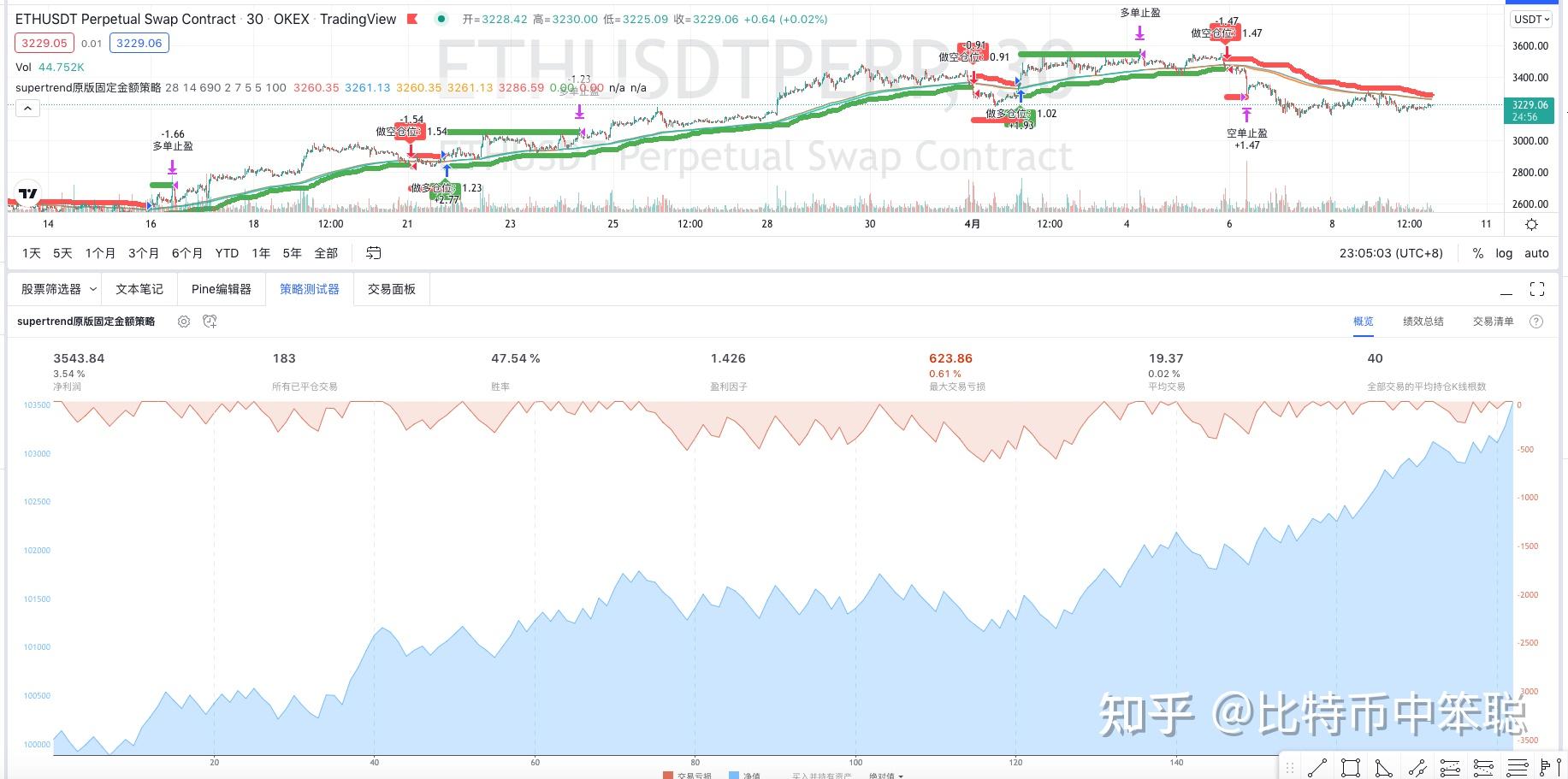This screenshot has width=1568, height=779.
Task: Open the Pine编辑器 panel
Action: click(221, 289)
